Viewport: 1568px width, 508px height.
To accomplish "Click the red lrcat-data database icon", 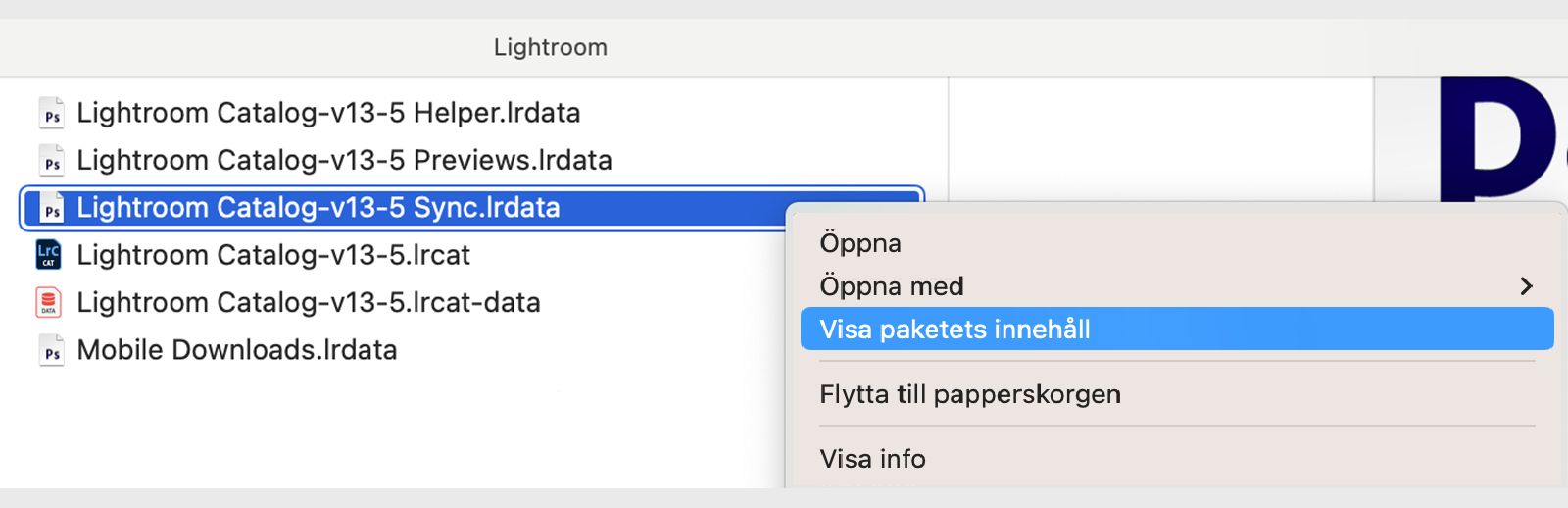I will (48, 303).
